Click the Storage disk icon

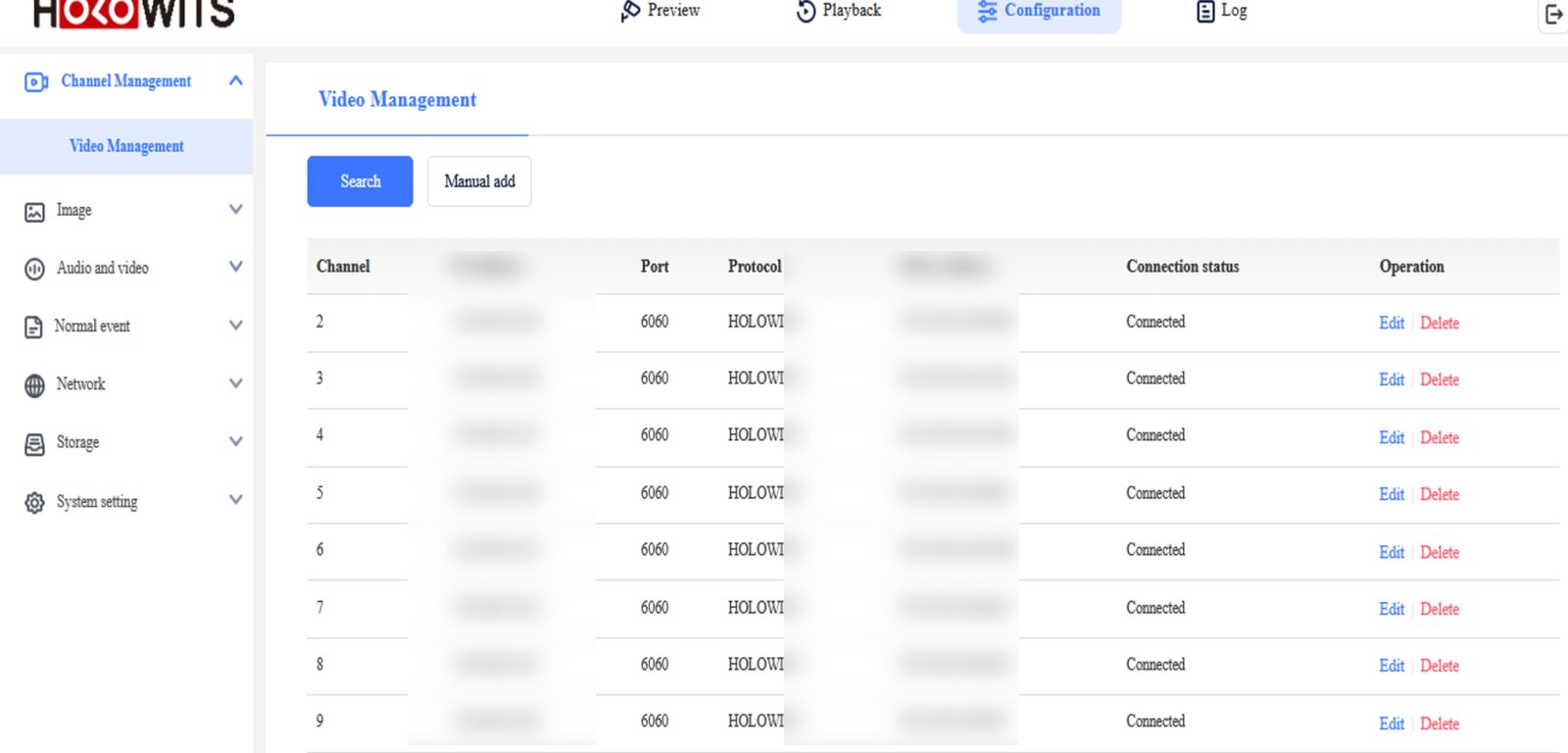coord(34,444)
